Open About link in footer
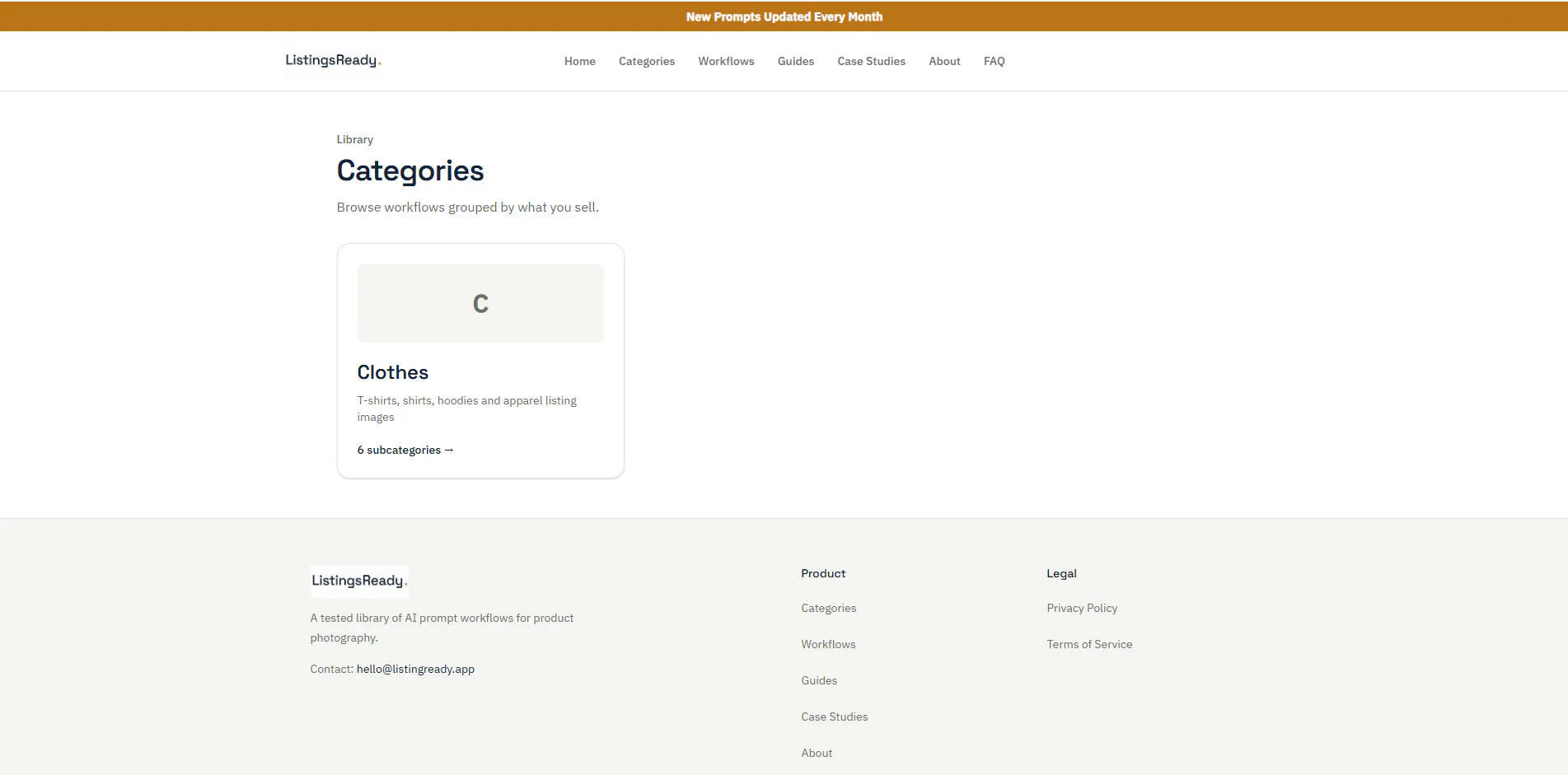The width and height of the screenshot is (1568, 775). pyautogui.click(x=817, y=753)
